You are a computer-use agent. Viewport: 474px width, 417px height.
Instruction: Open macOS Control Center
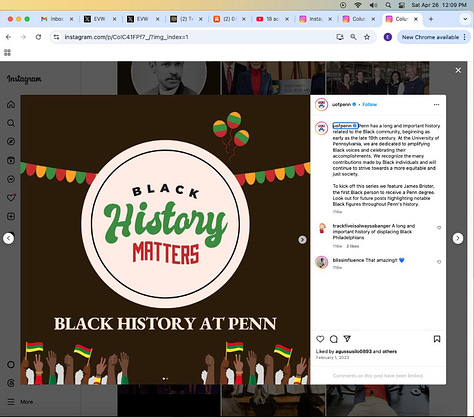[402, 5]
